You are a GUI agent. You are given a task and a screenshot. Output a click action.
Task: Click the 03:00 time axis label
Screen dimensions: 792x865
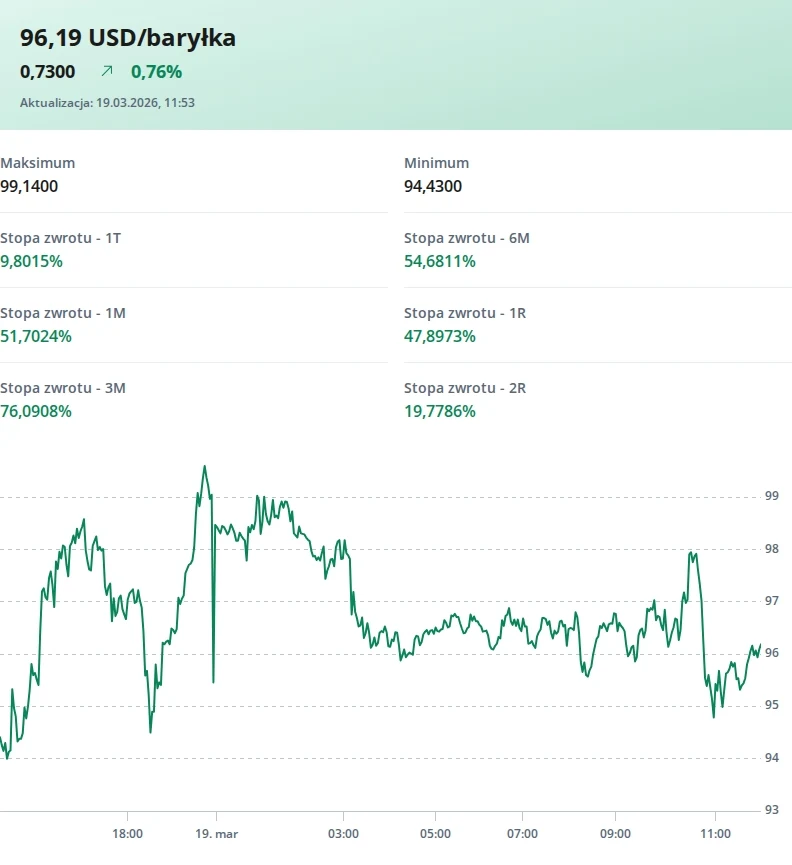point(343,833)
